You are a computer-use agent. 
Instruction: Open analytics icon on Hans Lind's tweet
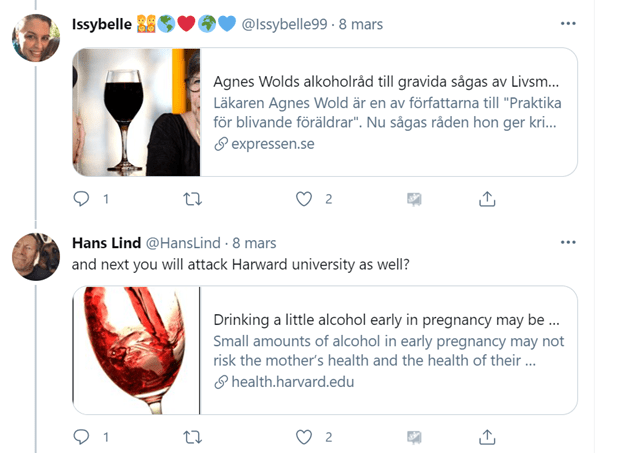pos(413,437)
